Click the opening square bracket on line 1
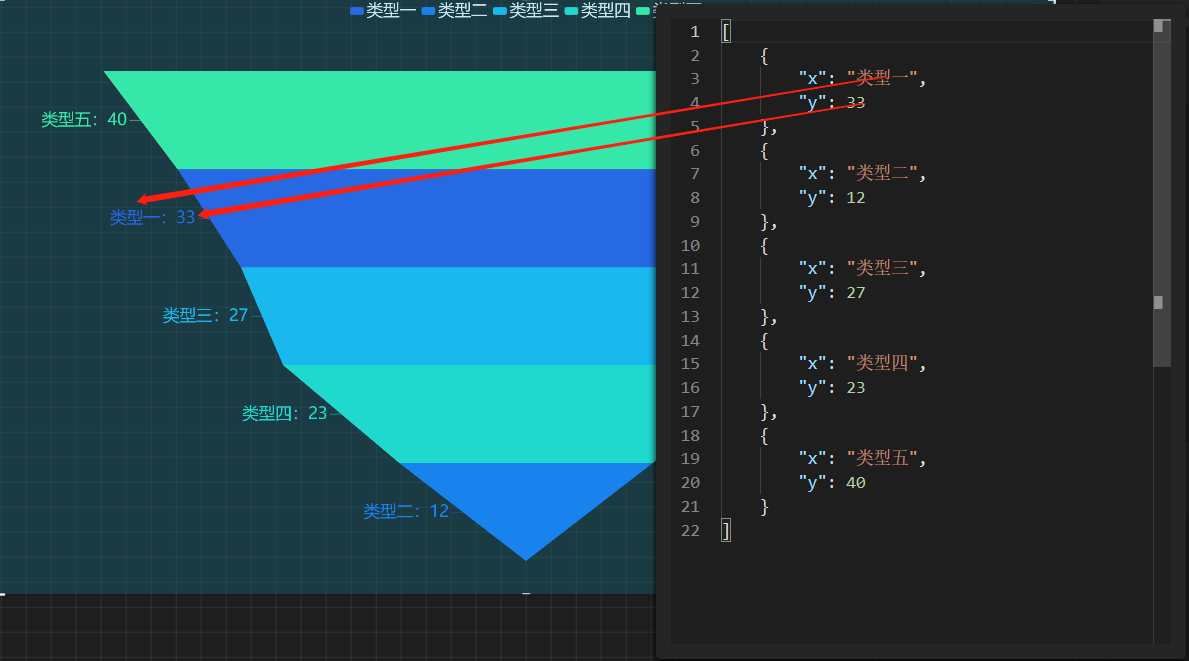The width and height of the screenshot is (1189, 661). (726, 32)
